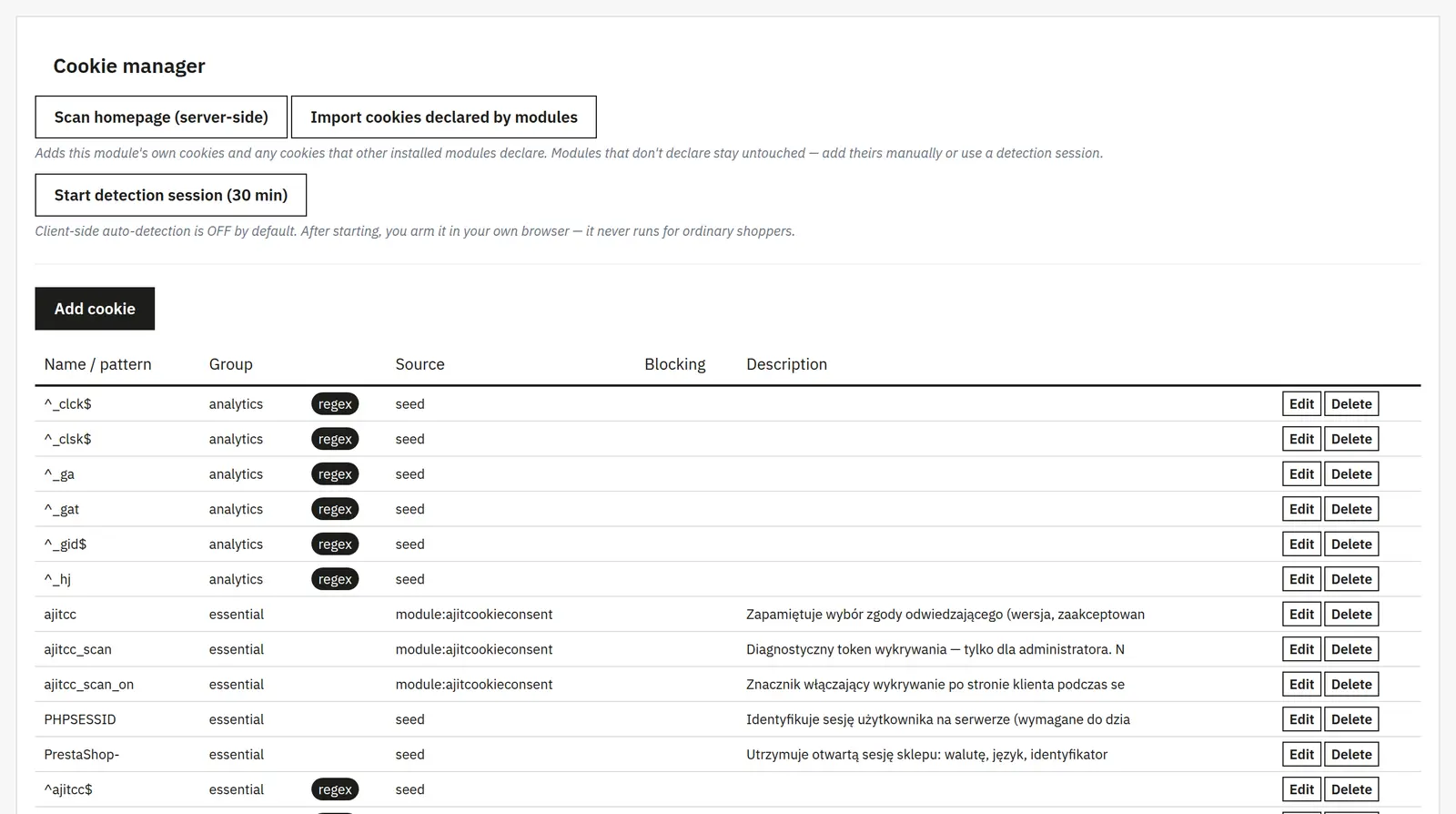Screen dimensions: 1456x814
Task: Delete the ^_gat cookie row
Action: 1351,509
